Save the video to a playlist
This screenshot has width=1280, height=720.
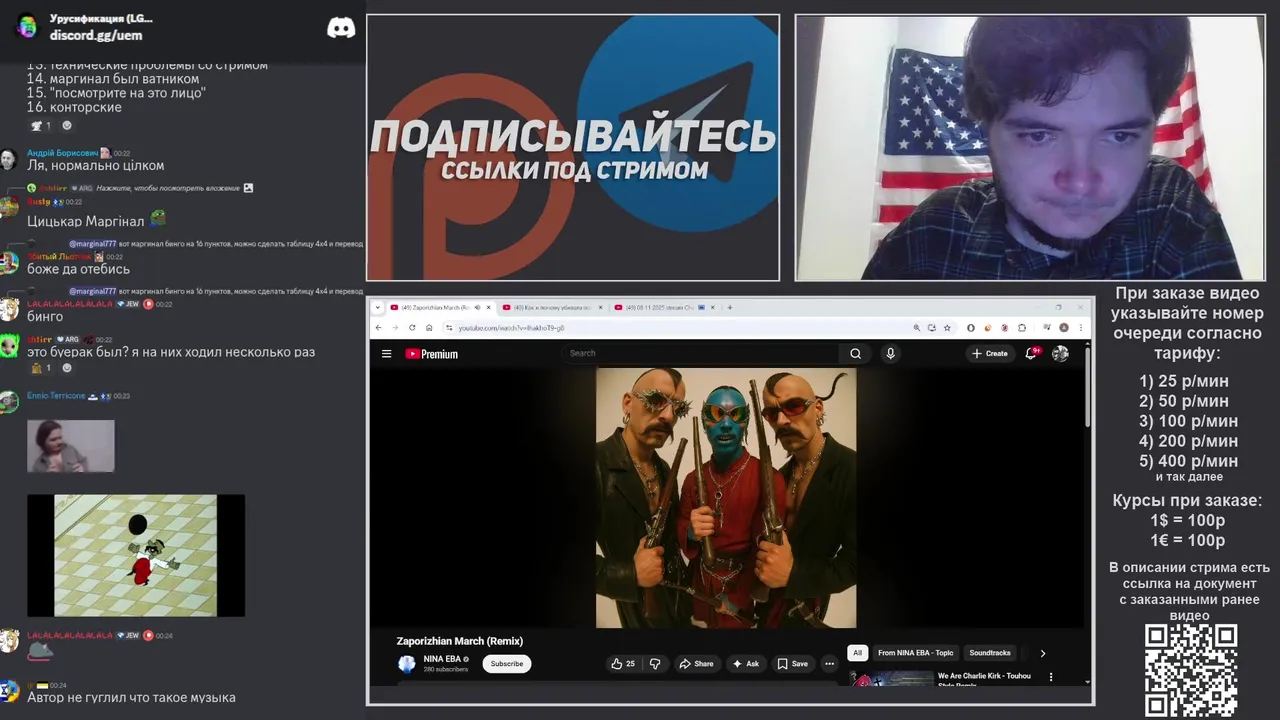[792, 663]
